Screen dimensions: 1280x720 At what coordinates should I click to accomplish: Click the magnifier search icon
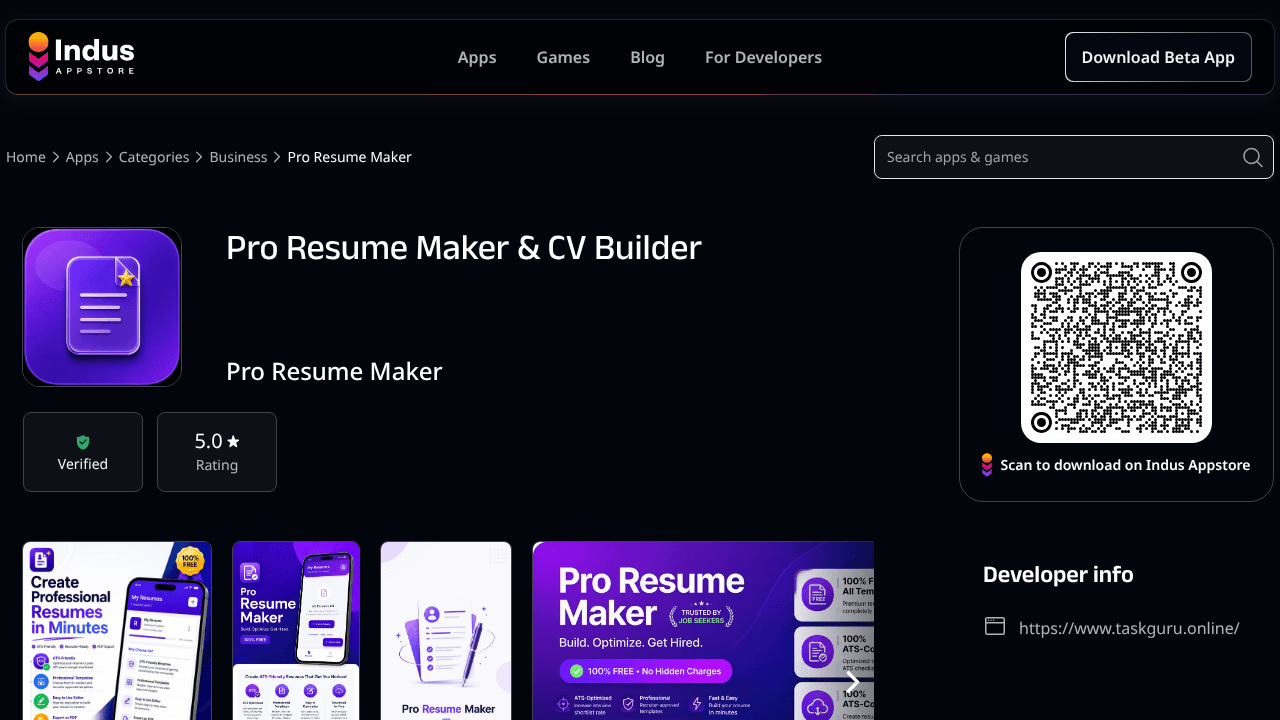tap(1252, 157)
